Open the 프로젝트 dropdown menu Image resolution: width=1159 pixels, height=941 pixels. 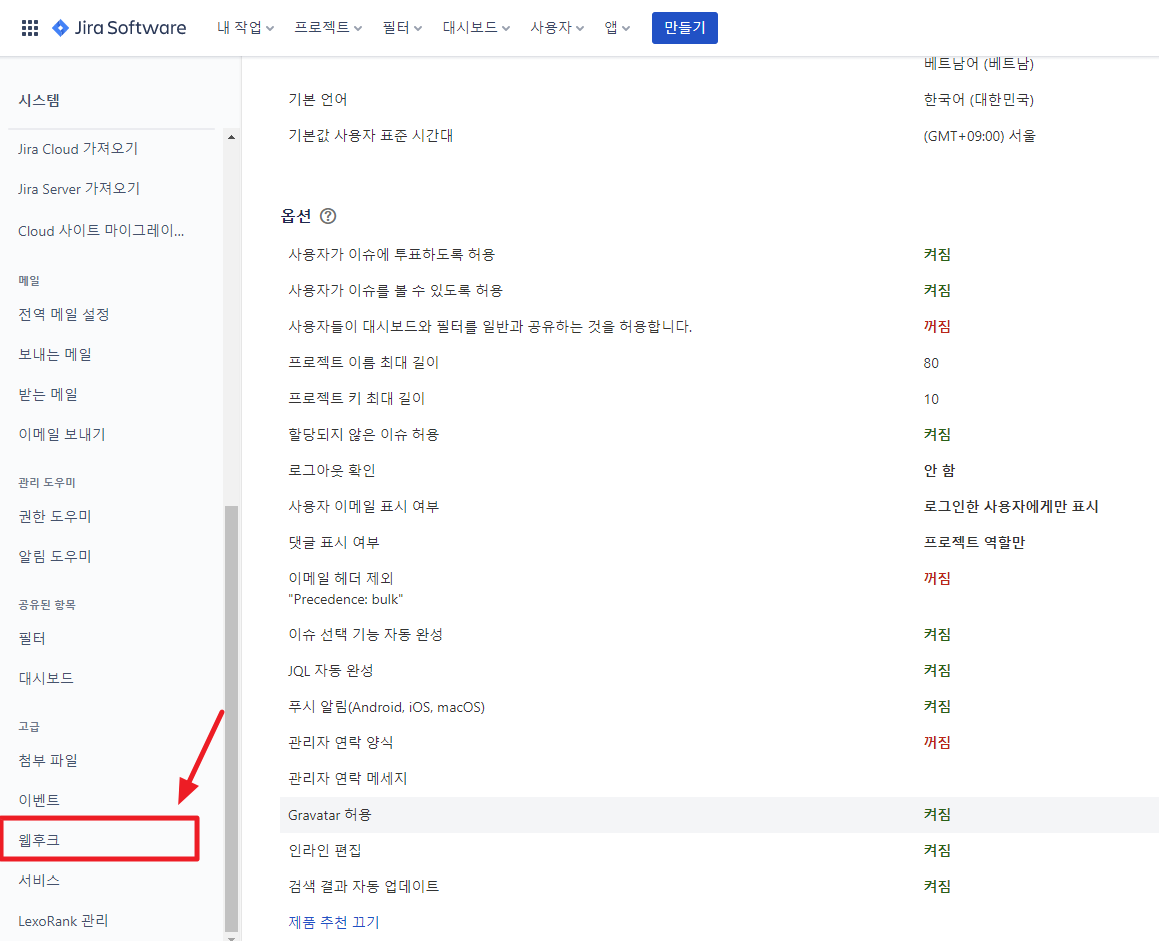coord(328,28)
